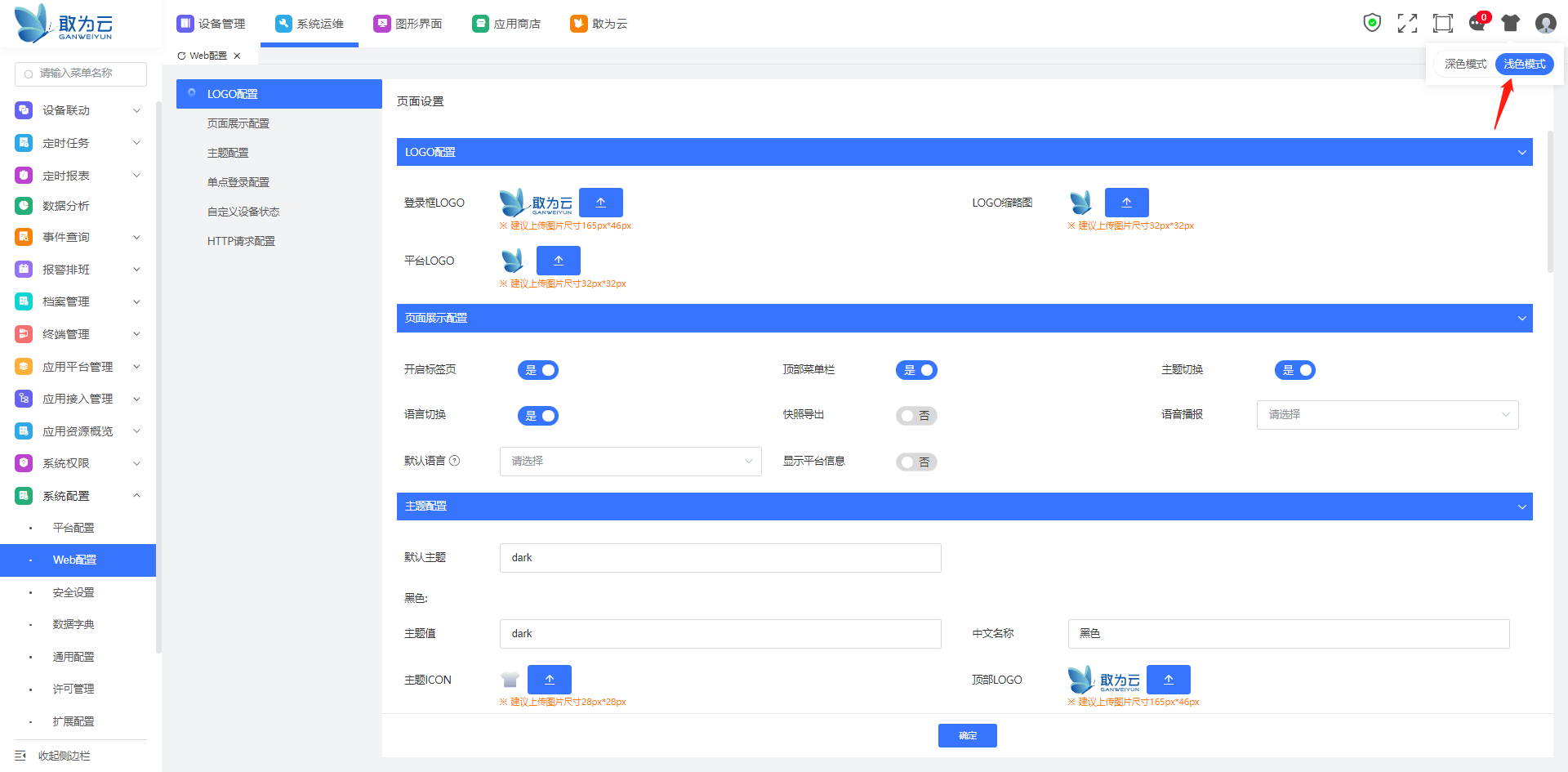
Task: Click the theme switch shirt icon
Action: coord(1511,23)
